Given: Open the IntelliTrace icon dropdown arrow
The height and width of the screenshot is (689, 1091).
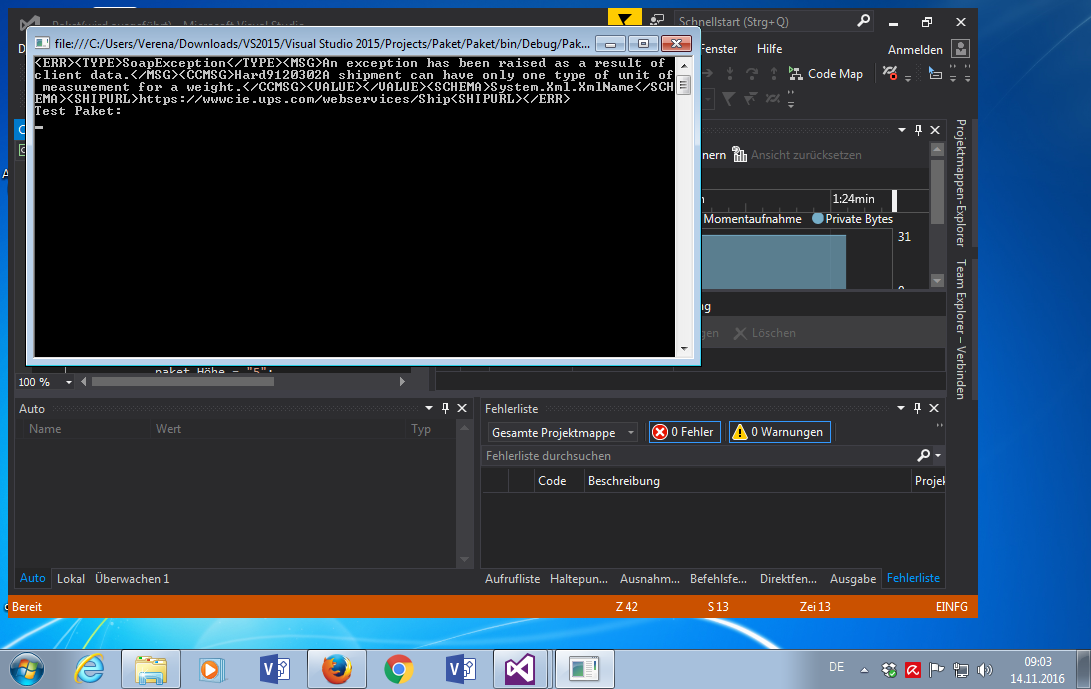Looking at the screenshot, I should [907, 79].
